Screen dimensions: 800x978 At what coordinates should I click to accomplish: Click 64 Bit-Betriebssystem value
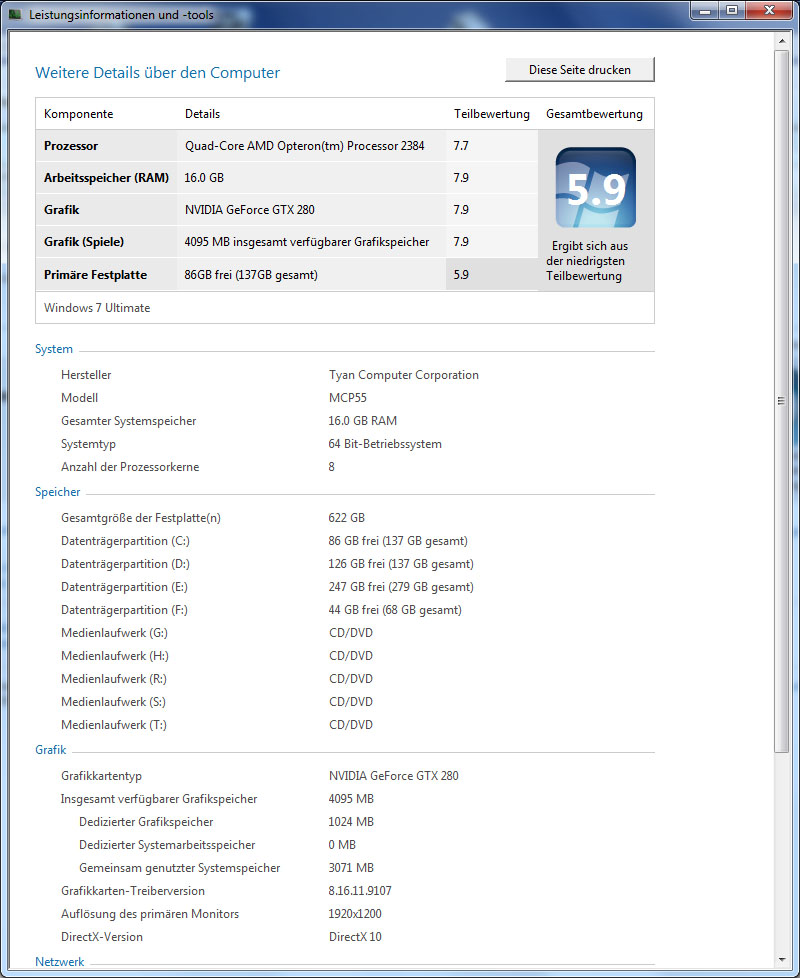[x=385, y=444]
